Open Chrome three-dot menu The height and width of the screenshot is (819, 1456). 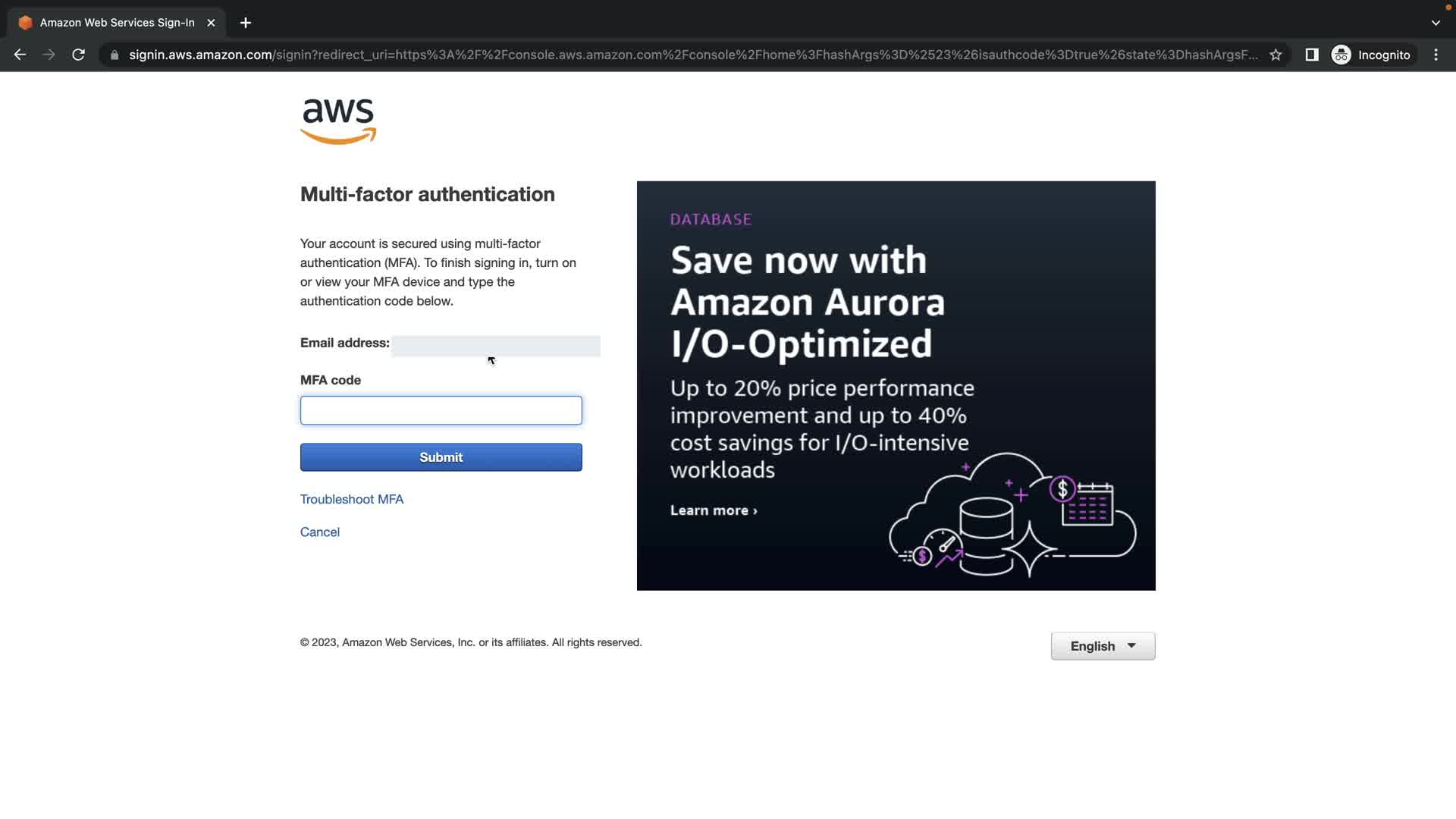[x=1436, y=55]
